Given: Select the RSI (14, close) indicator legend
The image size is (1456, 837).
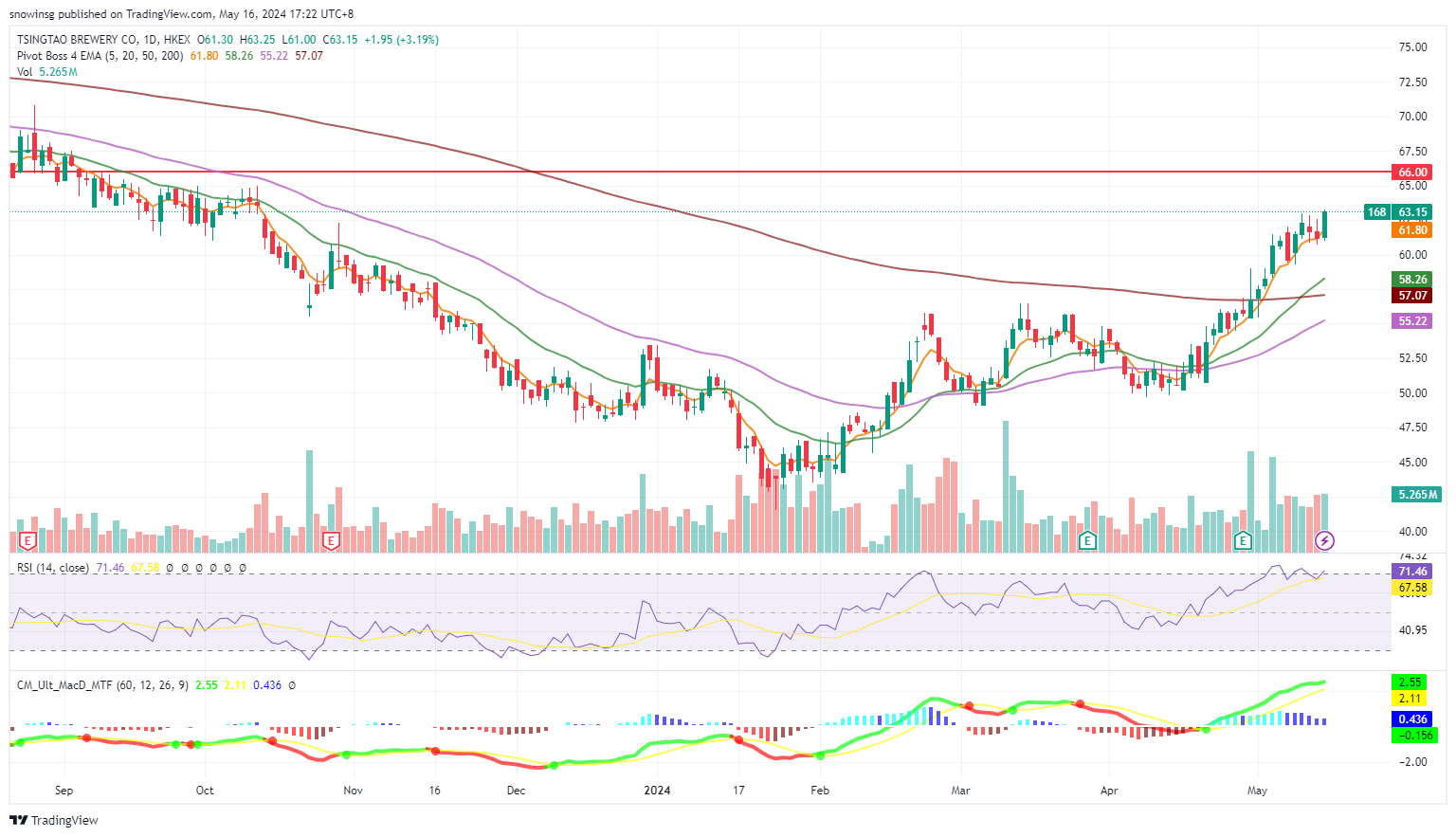Looking at the screenshot, I should coord(53,568).
